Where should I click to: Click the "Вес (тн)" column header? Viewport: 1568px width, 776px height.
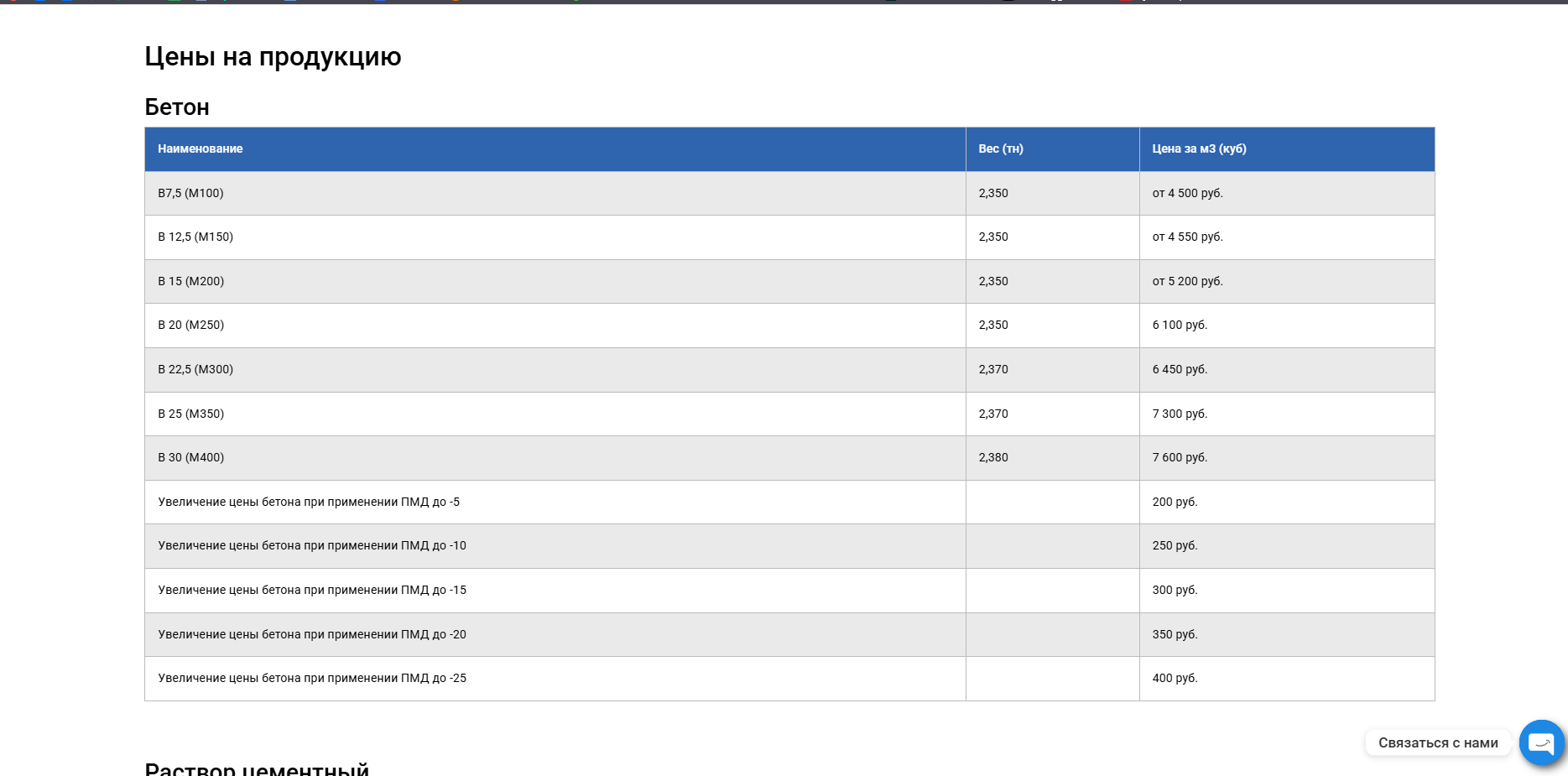(1000, 148)
